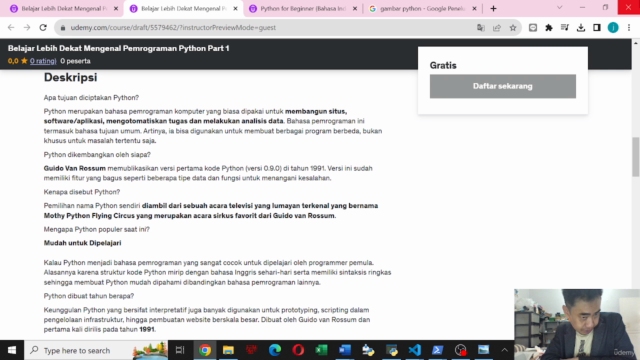The image size is (640, 360).
Task: Click the extension icon beside the bookmark star
Action: pyautogui.click(x=533, y=28)
